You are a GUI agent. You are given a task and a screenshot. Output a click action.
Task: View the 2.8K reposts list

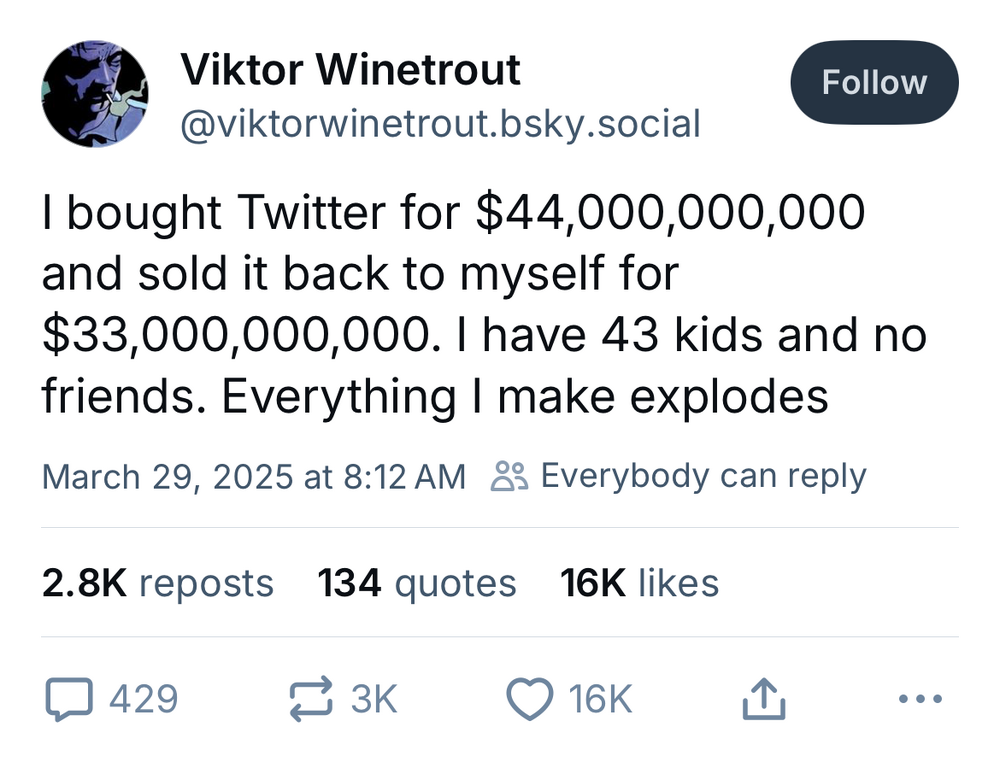[x=158, y=583]
